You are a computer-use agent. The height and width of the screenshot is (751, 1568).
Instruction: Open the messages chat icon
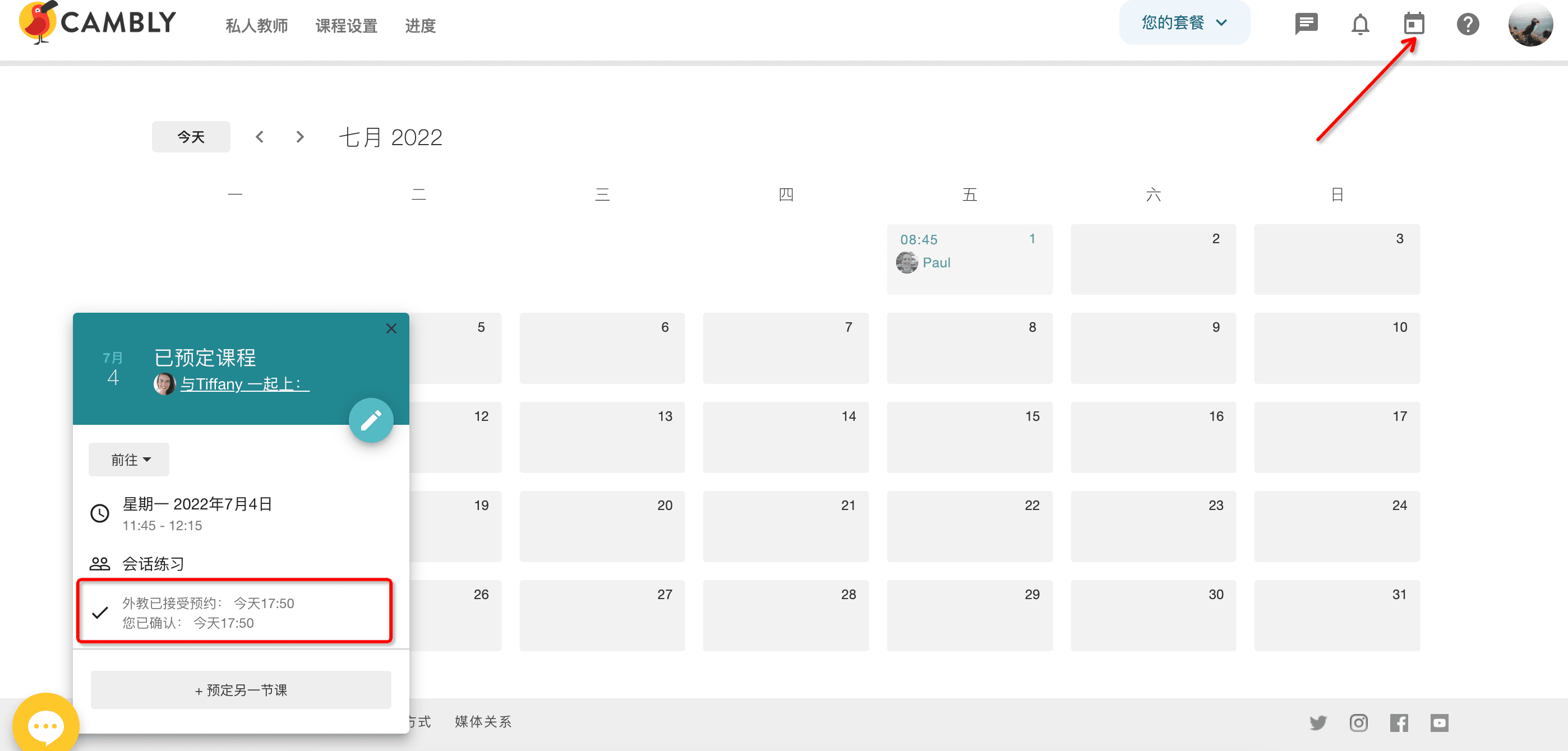coord(1306,24)
